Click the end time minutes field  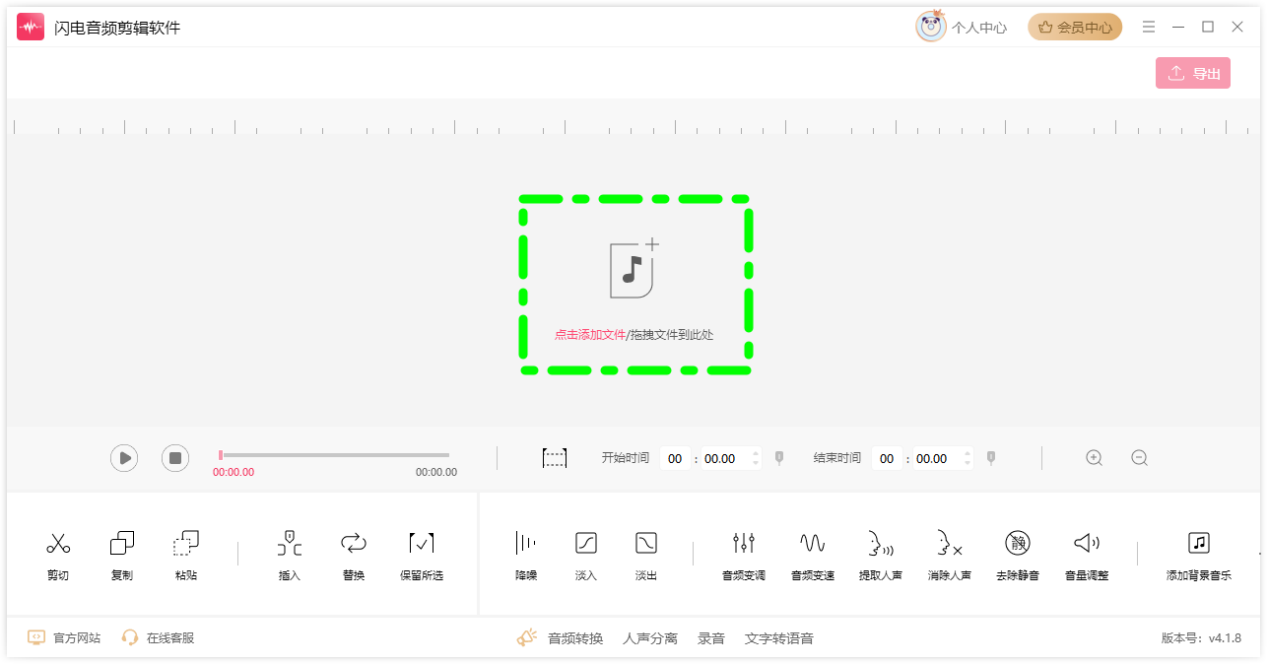(887, 459)
